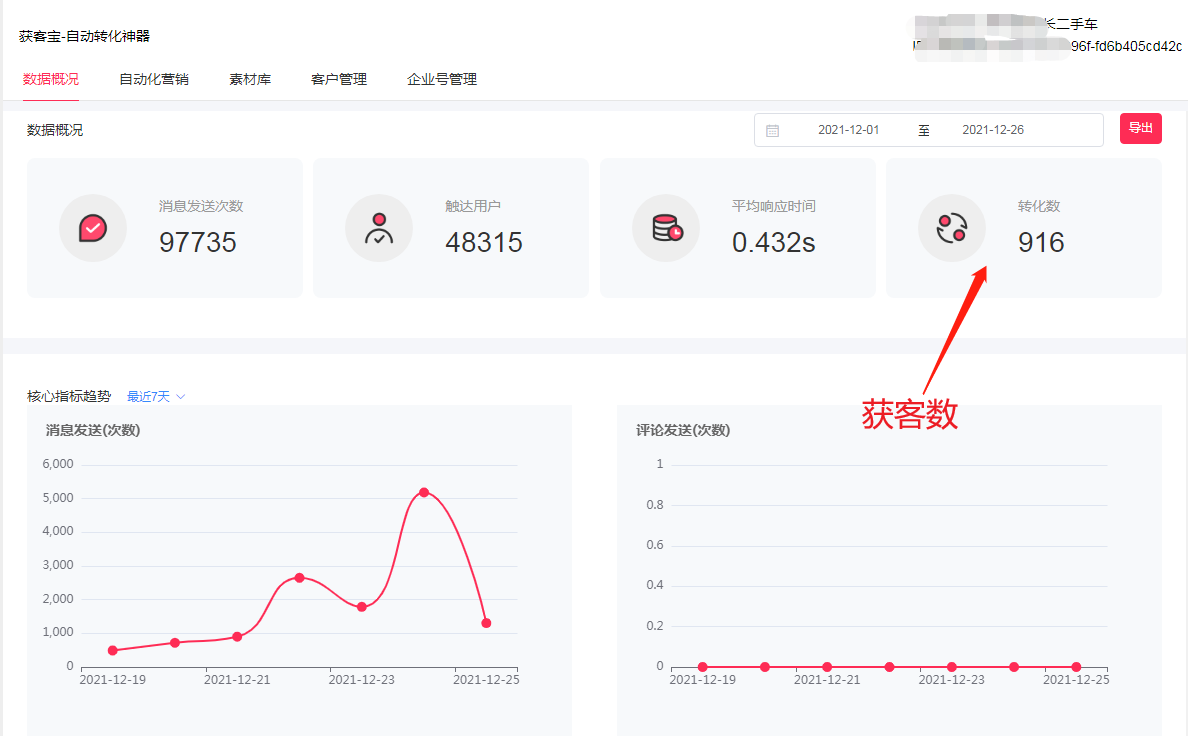Click the user icon on the 触达用户 card
Image resolution: width=1188 pixels, height=736 pixels.
pos(379,227)
